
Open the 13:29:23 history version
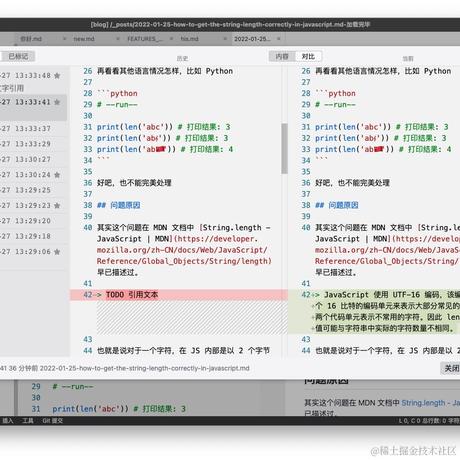[x=33, y=205]
